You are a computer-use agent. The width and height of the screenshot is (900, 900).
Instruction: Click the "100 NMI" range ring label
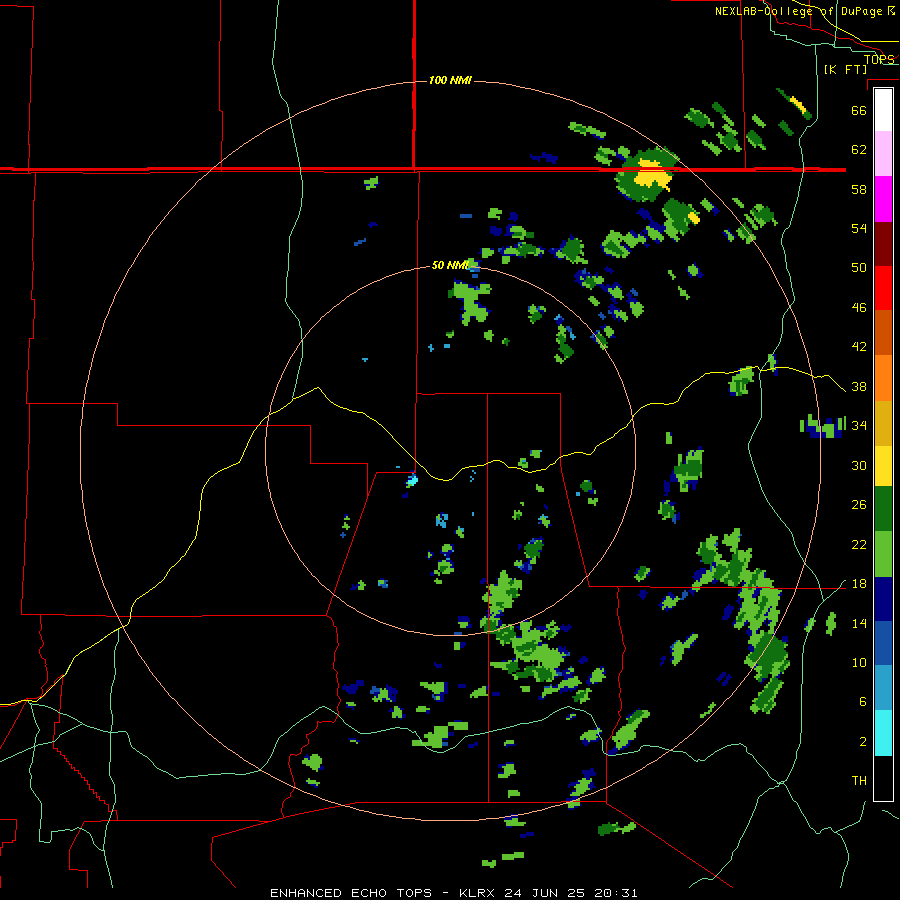point(450,80)
